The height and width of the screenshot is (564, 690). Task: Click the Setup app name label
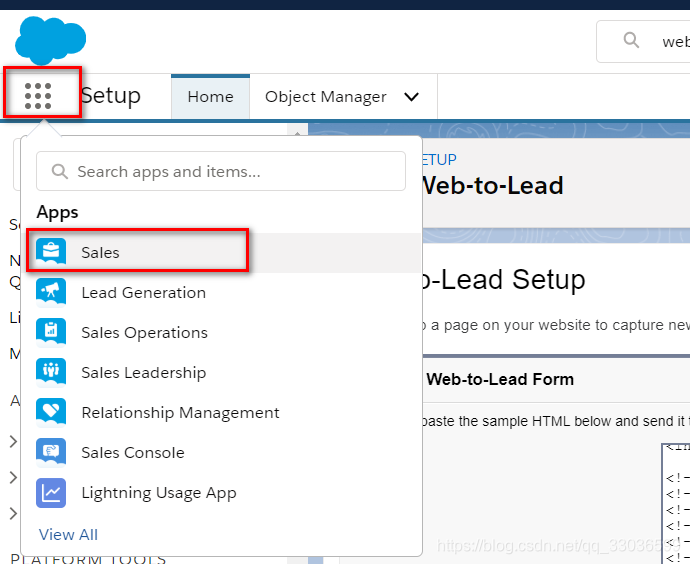coord(111,95)
